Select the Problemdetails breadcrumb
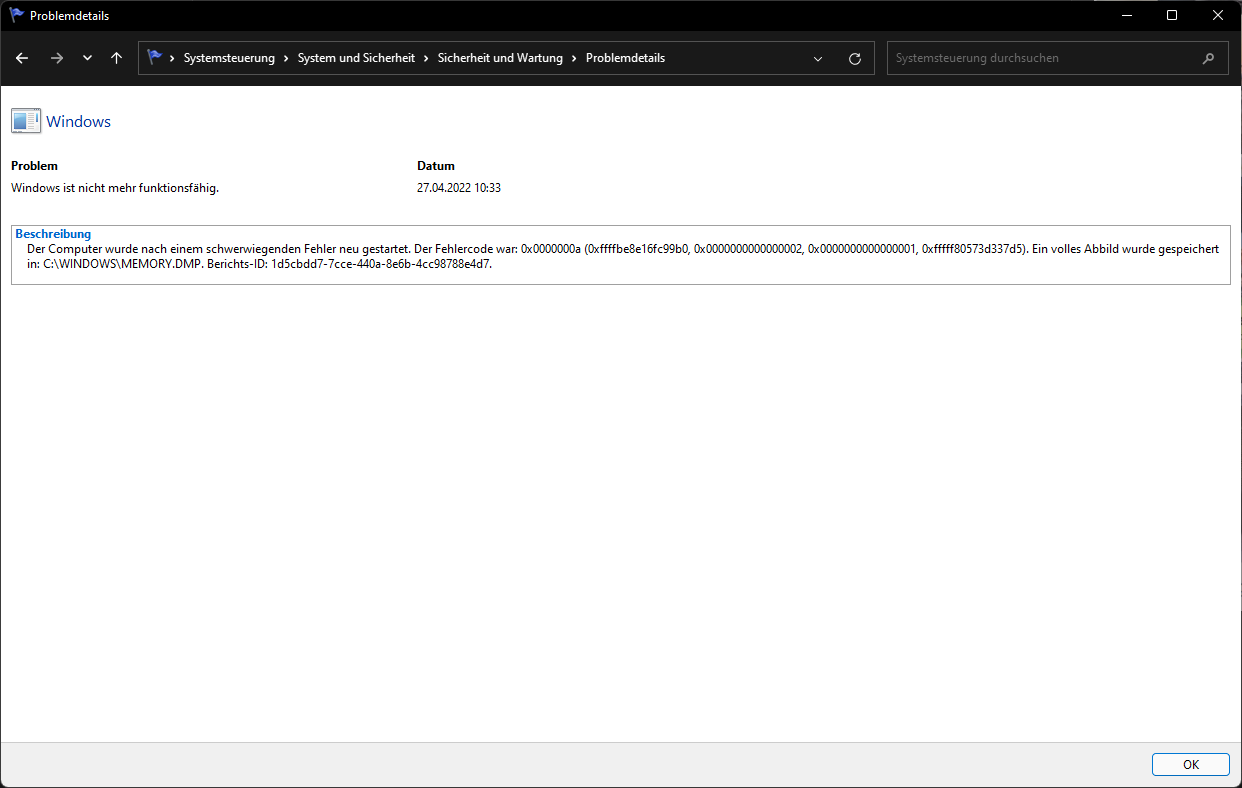 pos(625,58)
